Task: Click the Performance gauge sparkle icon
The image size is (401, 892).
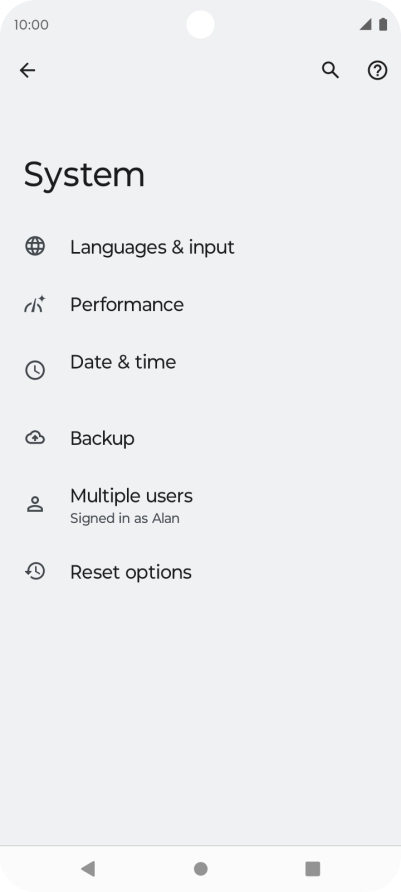Action: [35, 304]
